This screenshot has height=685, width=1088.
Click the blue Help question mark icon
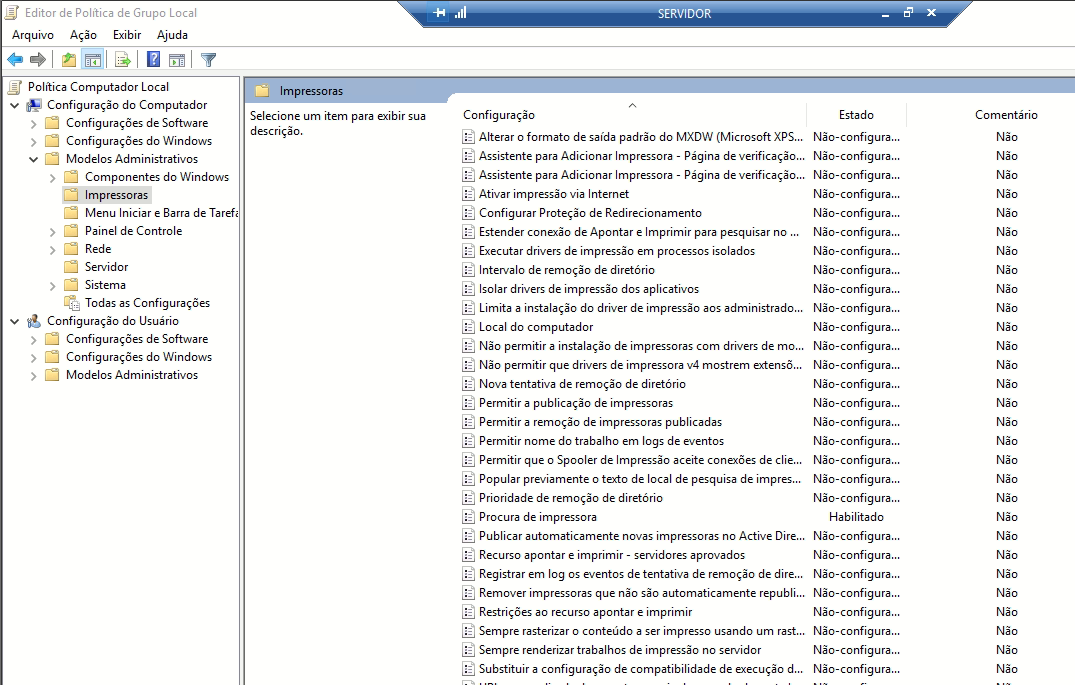click(x=153, y=60)
